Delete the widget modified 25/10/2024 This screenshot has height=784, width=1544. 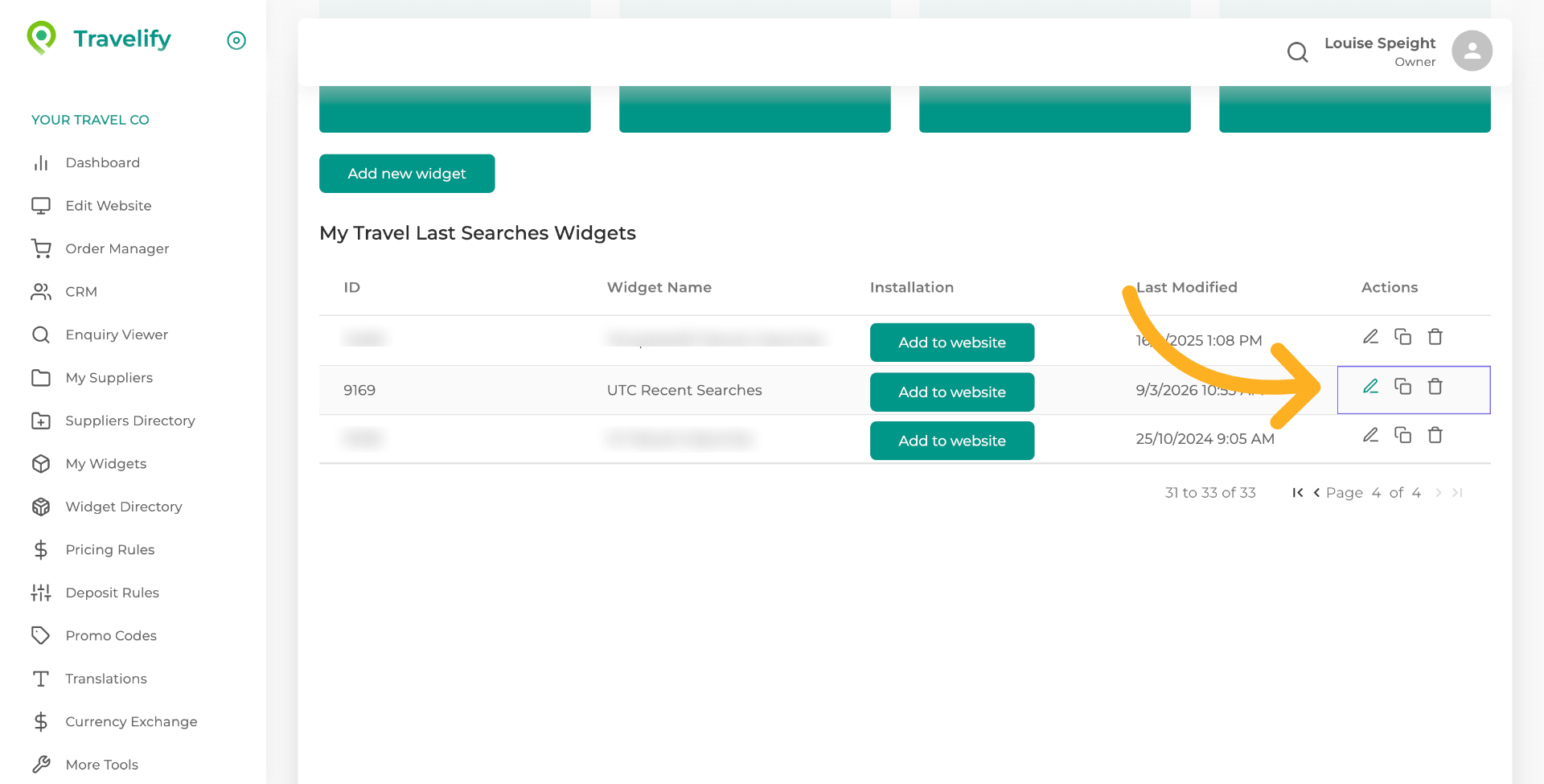[x=1435, y=436]
